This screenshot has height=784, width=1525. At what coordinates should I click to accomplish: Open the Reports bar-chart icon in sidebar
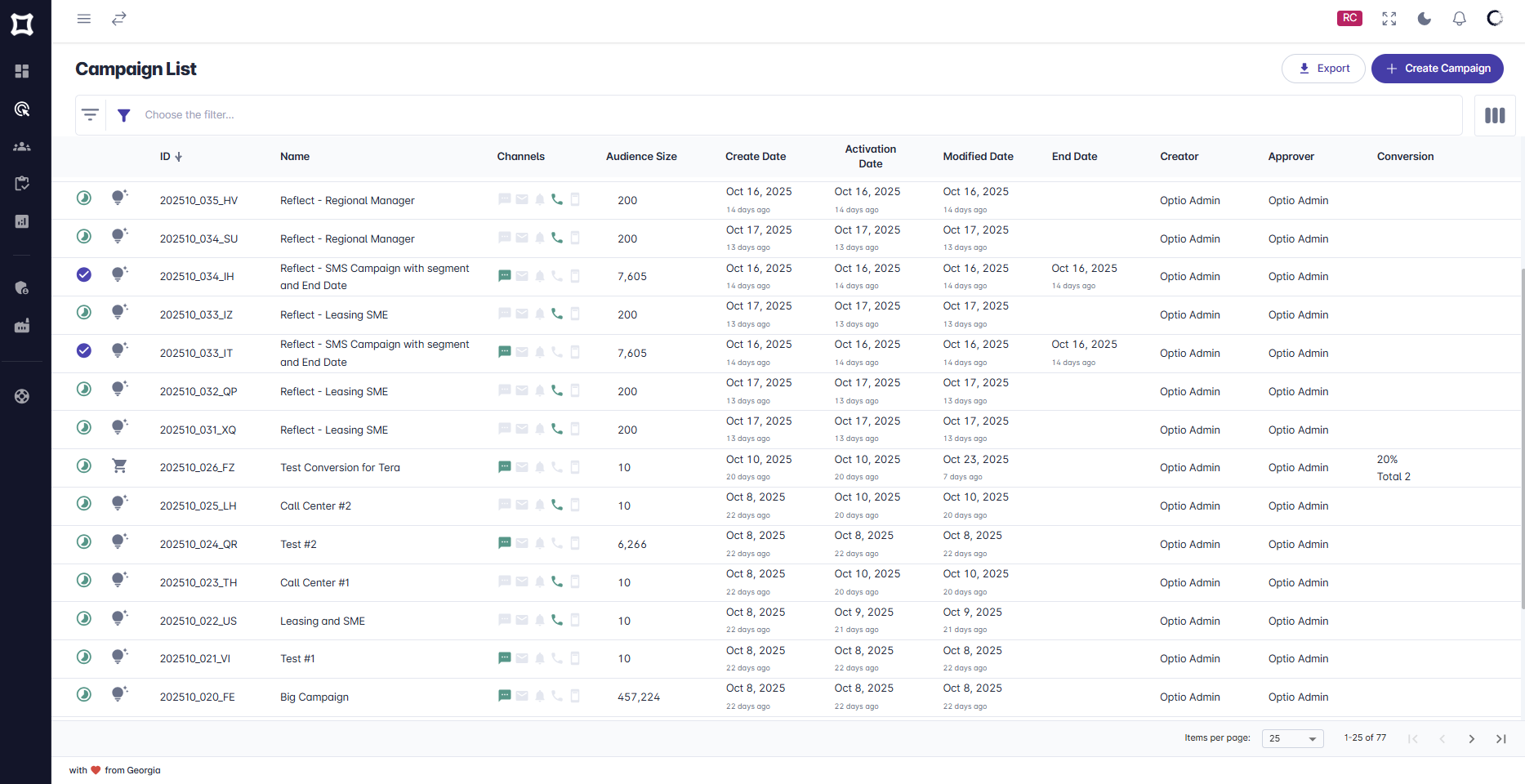click(23, 220)
